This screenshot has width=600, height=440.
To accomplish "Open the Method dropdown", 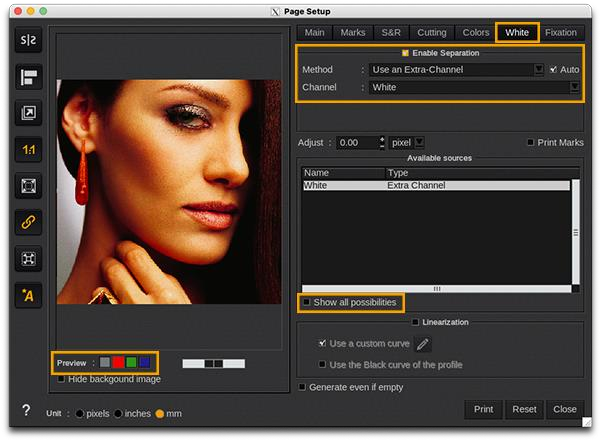I will (538, 70).
